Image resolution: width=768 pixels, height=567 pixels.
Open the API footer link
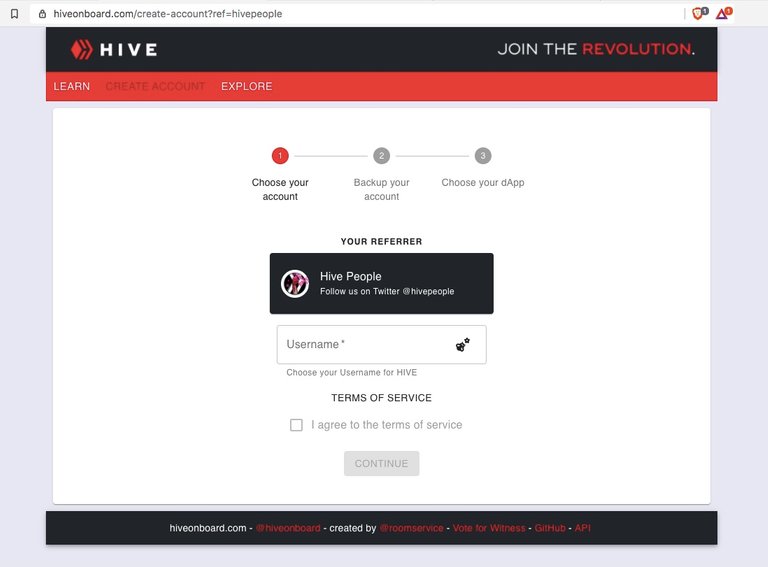coord(582,528)
